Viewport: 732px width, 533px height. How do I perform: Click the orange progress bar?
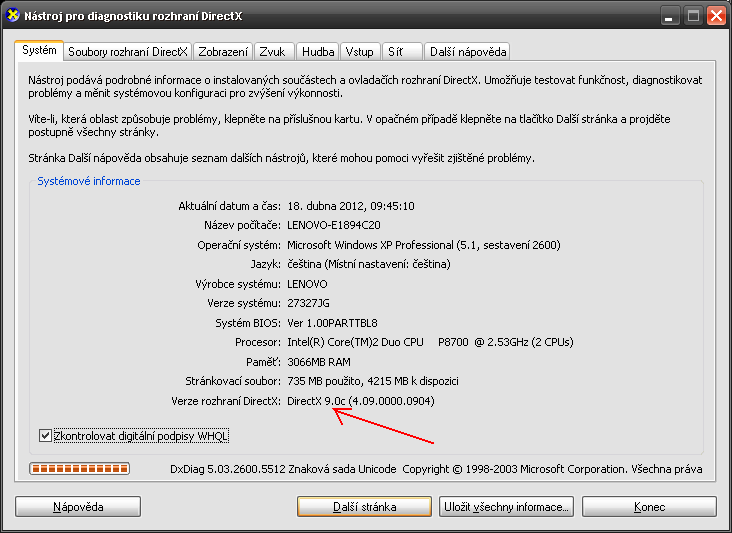[79, 469]
